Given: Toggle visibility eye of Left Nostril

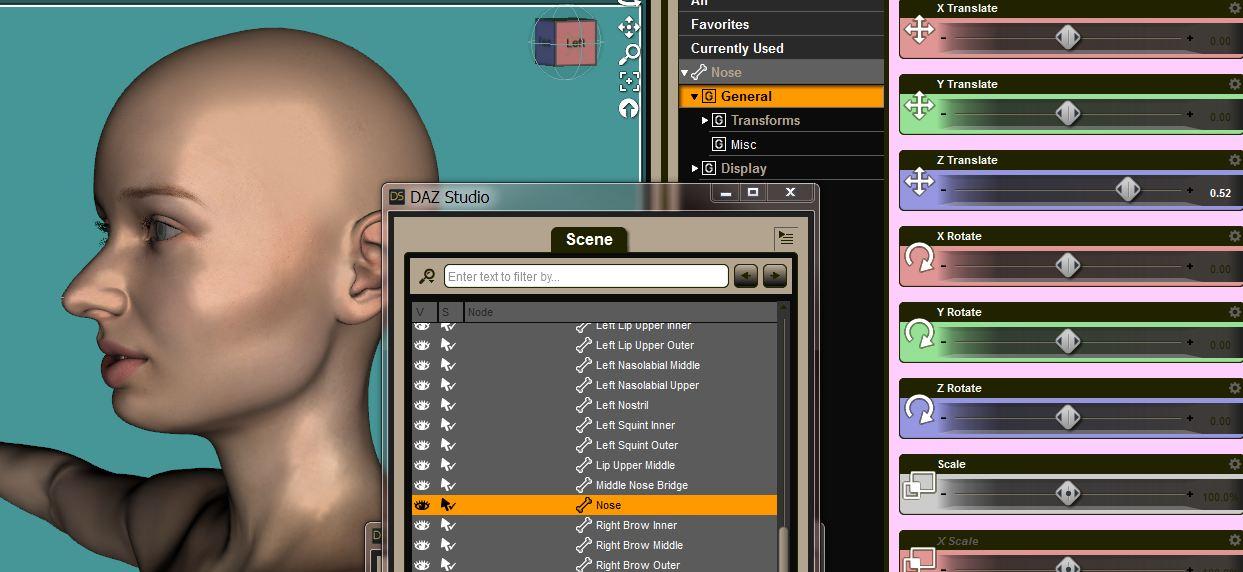Looking at the screenshot, I should point(422,405).
